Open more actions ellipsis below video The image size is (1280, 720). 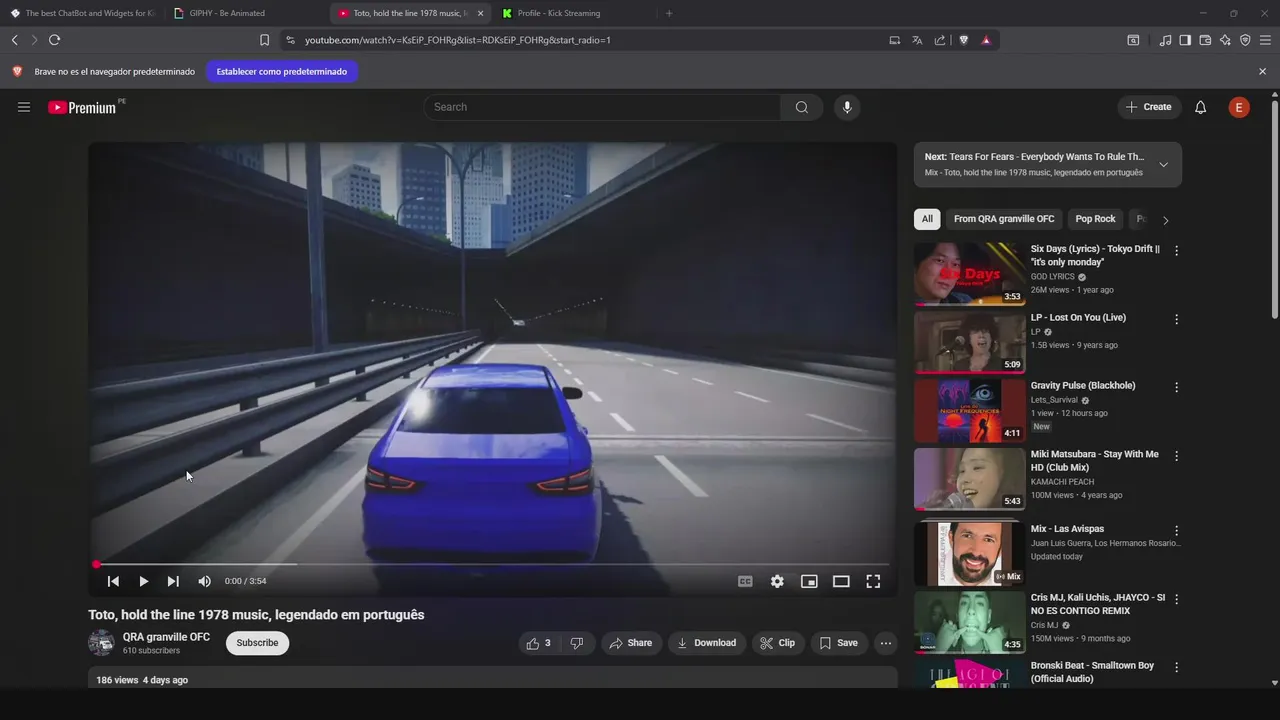click(x=886, y=643)
